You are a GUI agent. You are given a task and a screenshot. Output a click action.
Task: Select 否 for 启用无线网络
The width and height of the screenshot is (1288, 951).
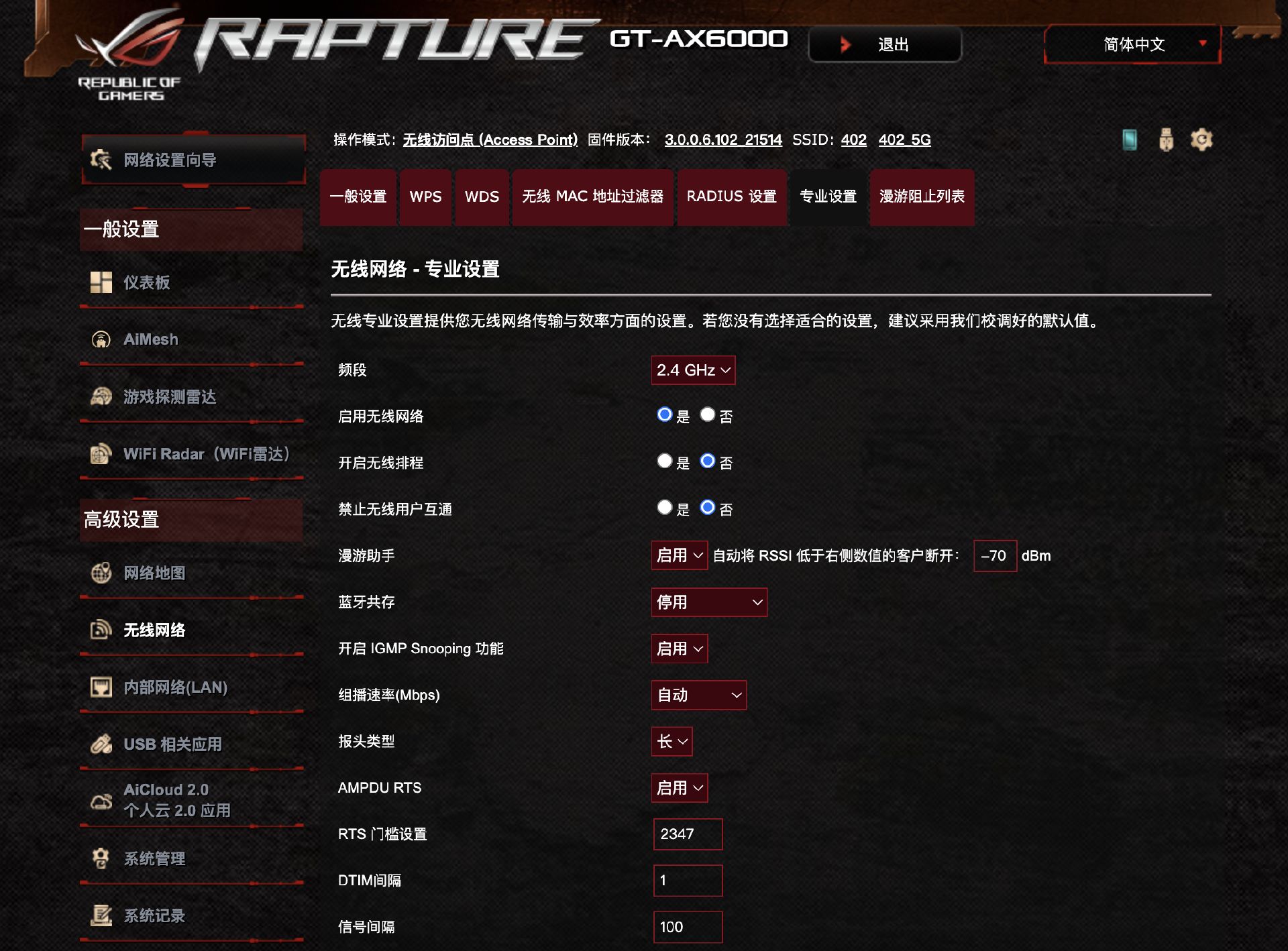coord(707,414)
